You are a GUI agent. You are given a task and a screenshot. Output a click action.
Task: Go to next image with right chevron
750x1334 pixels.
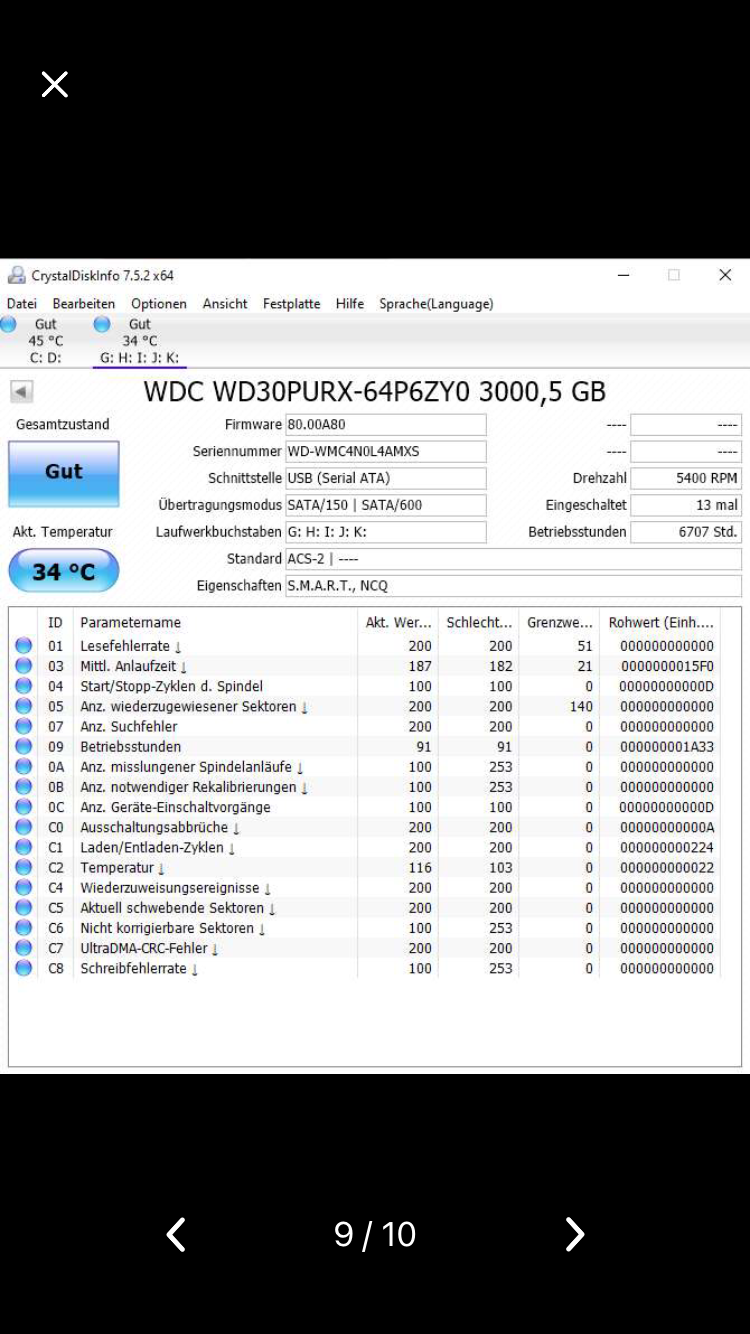574,1234
